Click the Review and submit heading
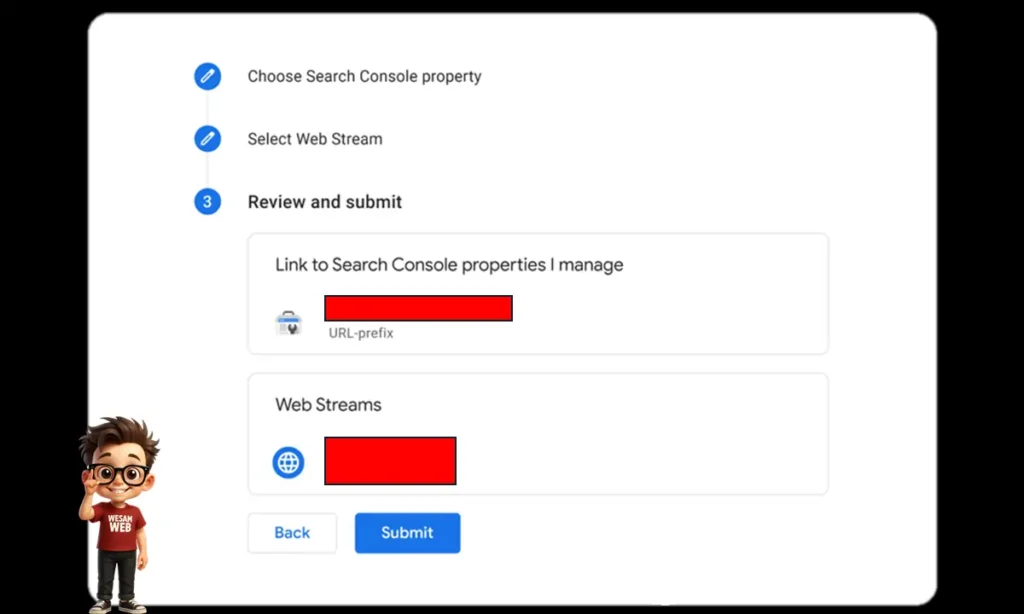The width and height of the screenshot is (1024, 614). [x=324, y=201]
